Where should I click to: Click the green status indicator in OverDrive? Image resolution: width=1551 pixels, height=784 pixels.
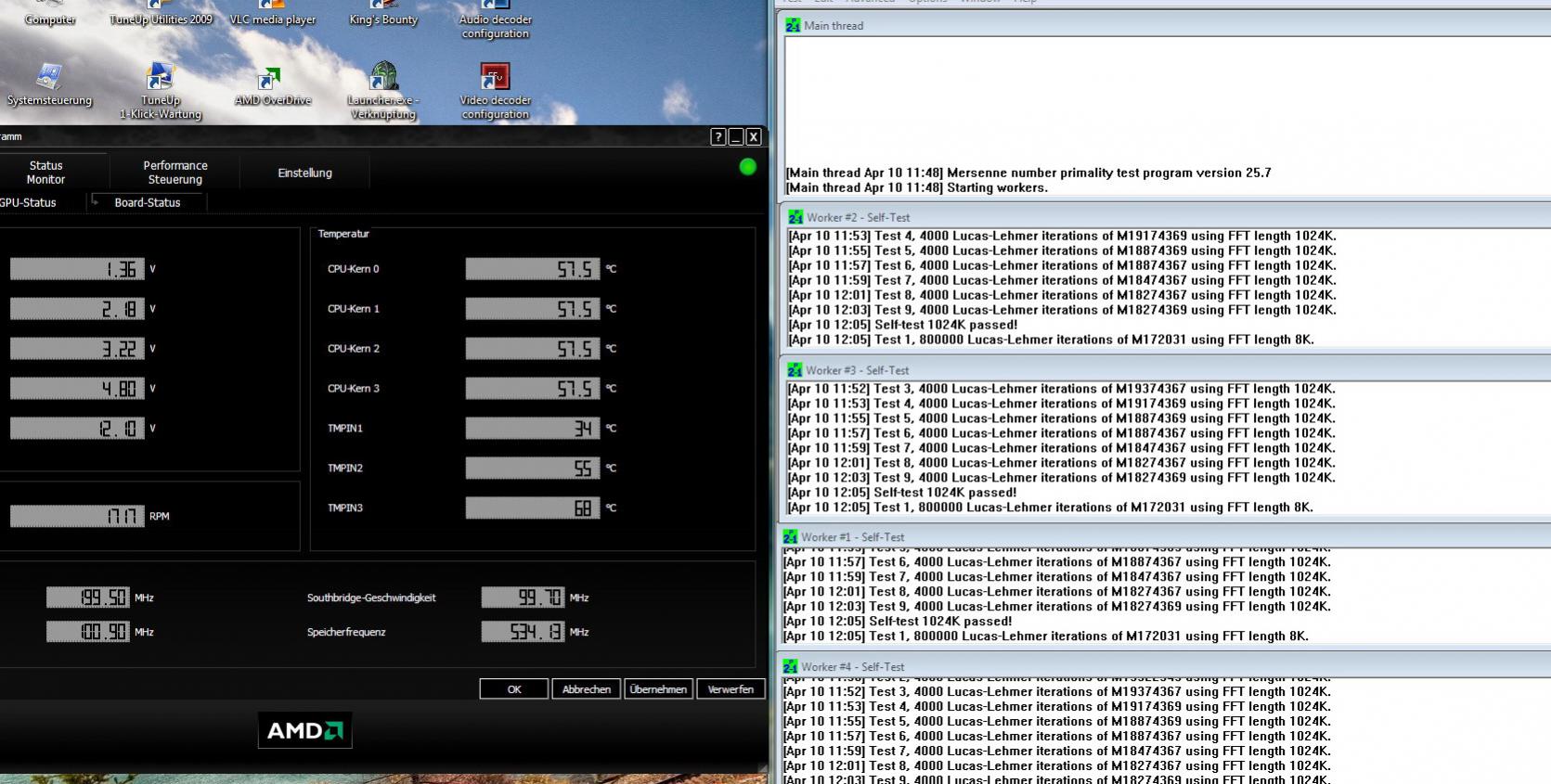pyautogui.click(x=748, y=167)
